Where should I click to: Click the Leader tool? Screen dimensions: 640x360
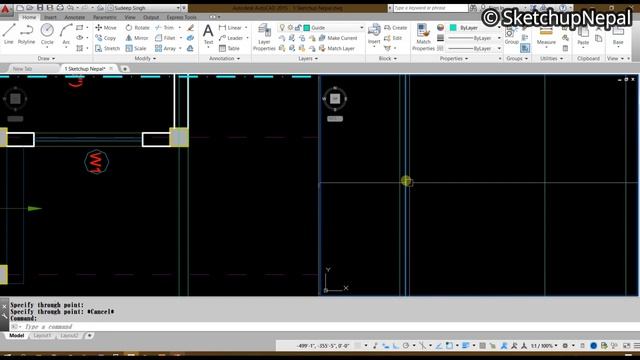pos(231,38)
